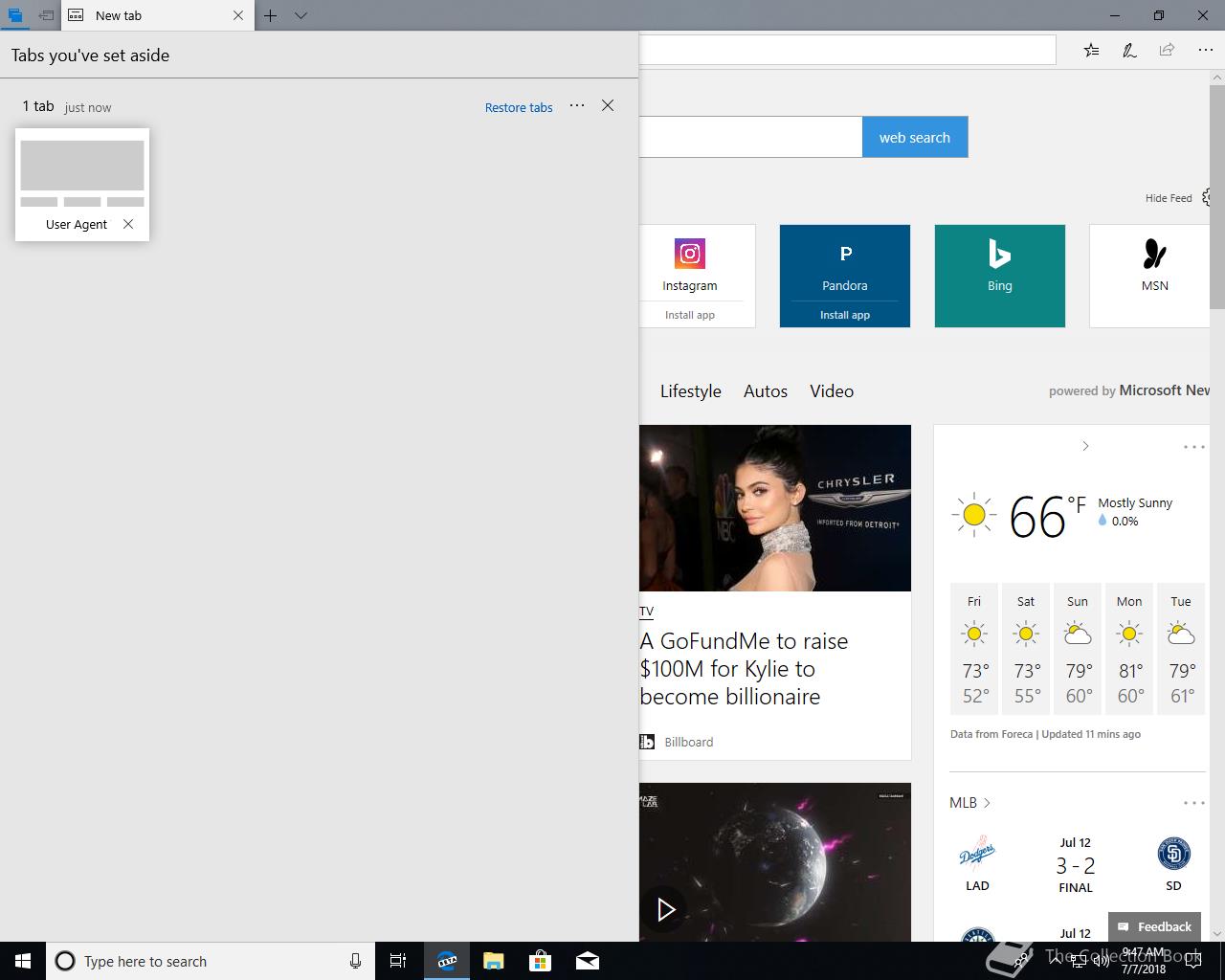Open the tabs you've set aside icon
Image resolution: width=1225 pixels, height=980 pixels.
(x=15, y=15)
